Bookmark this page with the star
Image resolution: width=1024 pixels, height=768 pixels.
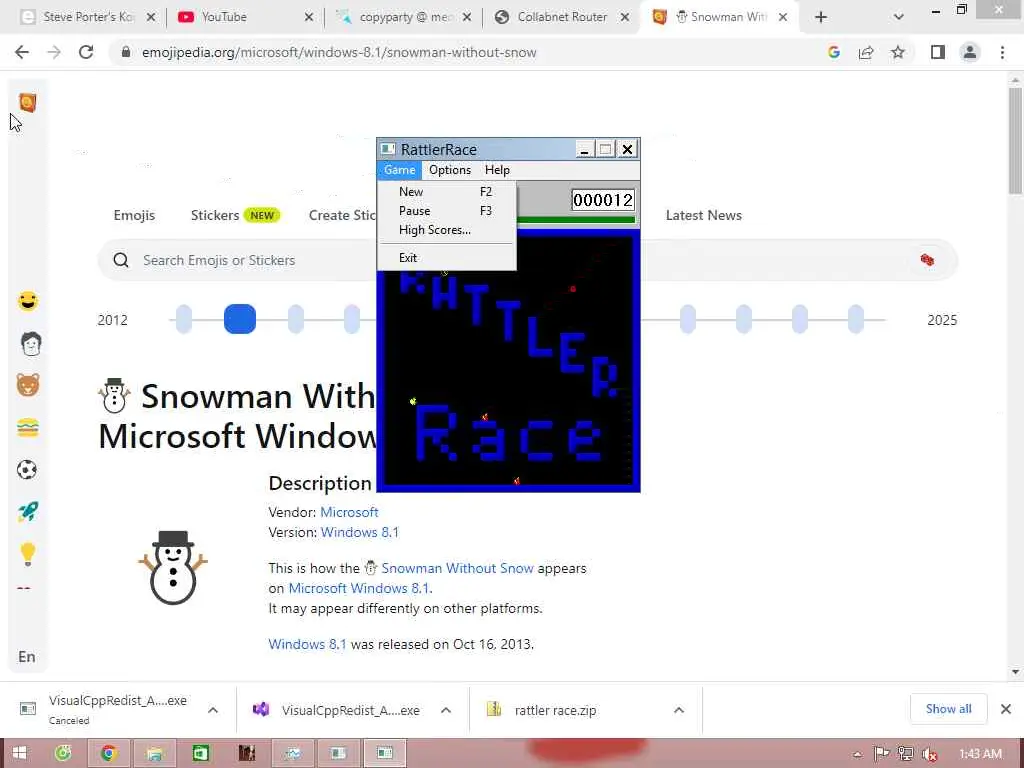[898, 52]
